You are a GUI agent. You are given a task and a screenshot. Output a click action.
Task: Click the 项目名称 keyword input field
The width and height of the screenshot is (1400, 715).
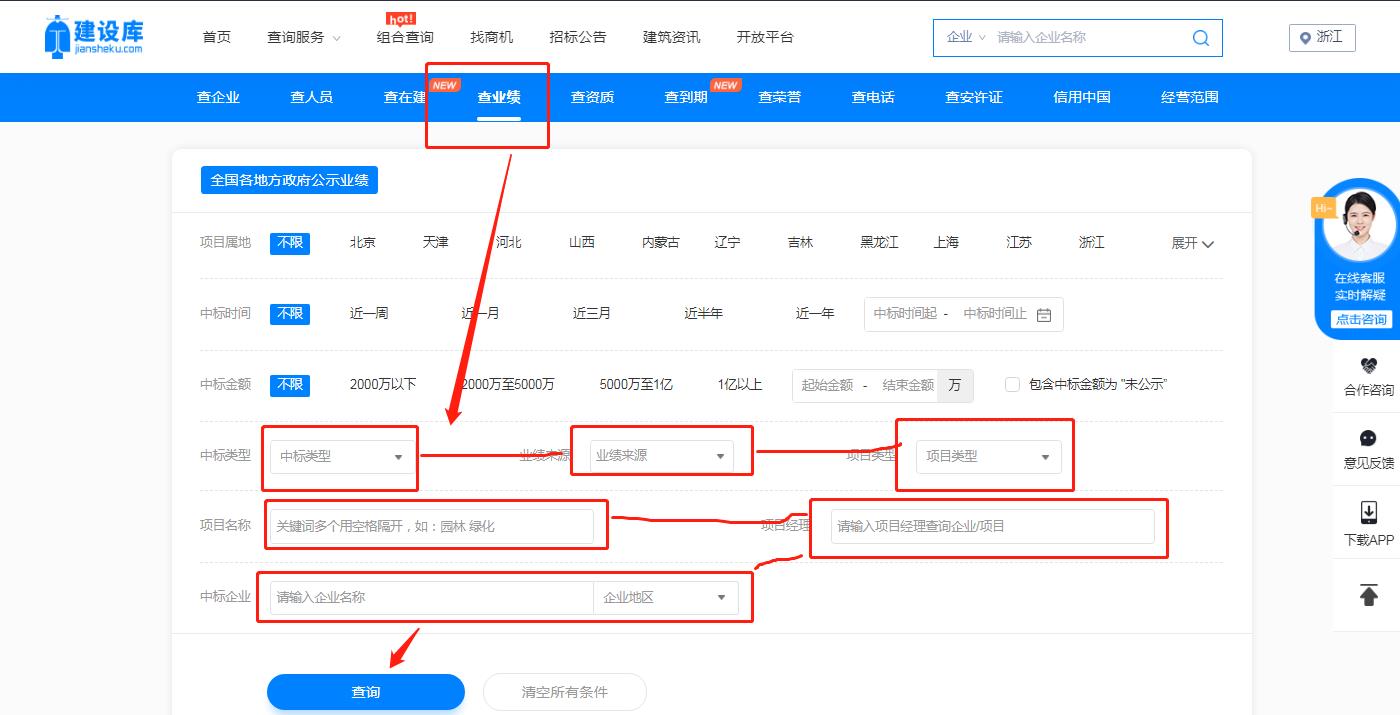(431, 526)
